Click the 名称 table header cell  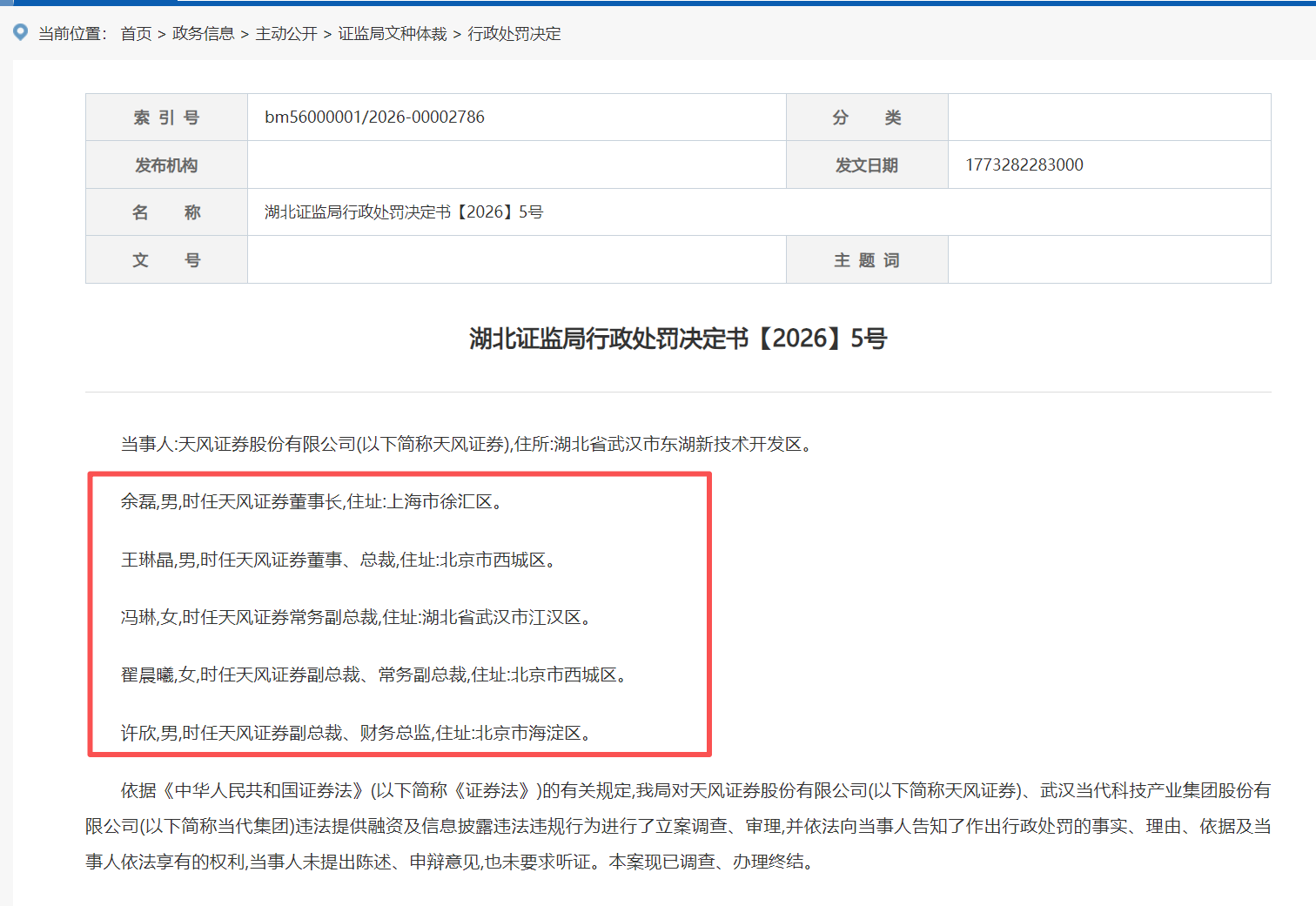point(166,211)
